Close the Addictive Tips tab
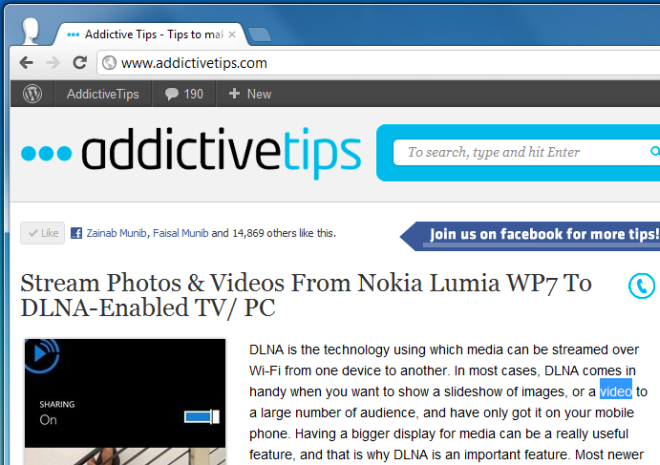 232,35
